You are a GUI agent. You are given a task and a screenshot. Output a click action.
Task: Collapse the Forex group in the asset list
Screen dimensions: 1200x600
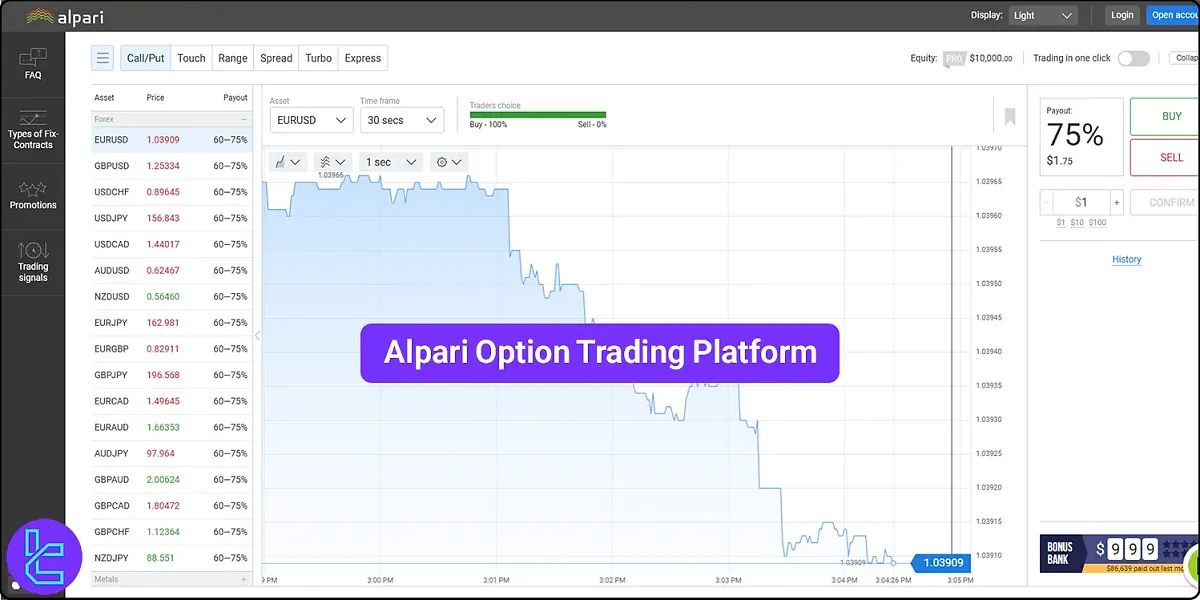pos(243,118)
